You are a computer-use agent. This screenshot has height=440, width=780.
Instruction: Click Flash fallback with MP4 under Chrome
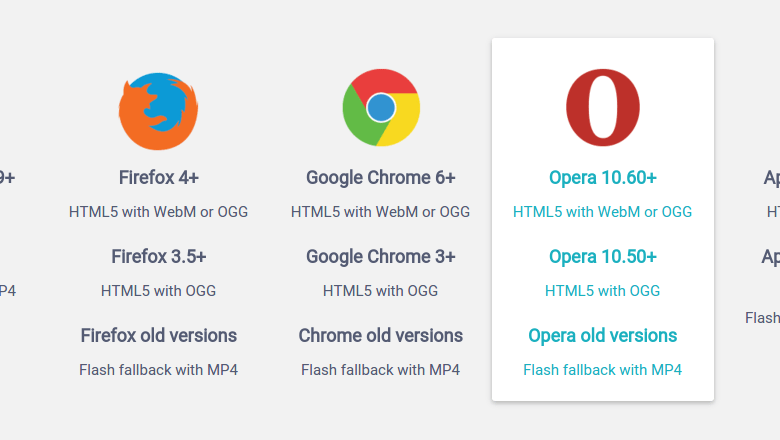coord(381,370)
